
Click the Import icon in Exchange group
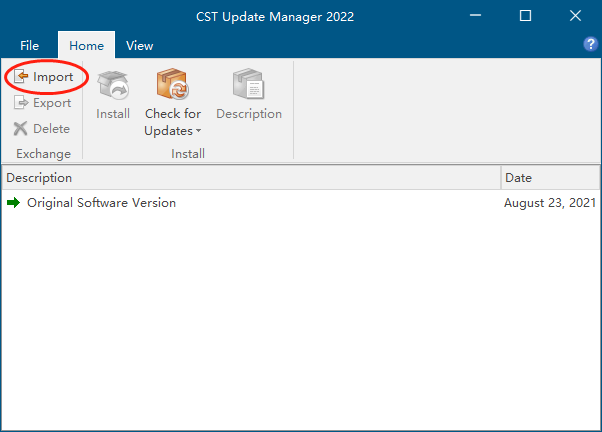click(x=21, y=76)
